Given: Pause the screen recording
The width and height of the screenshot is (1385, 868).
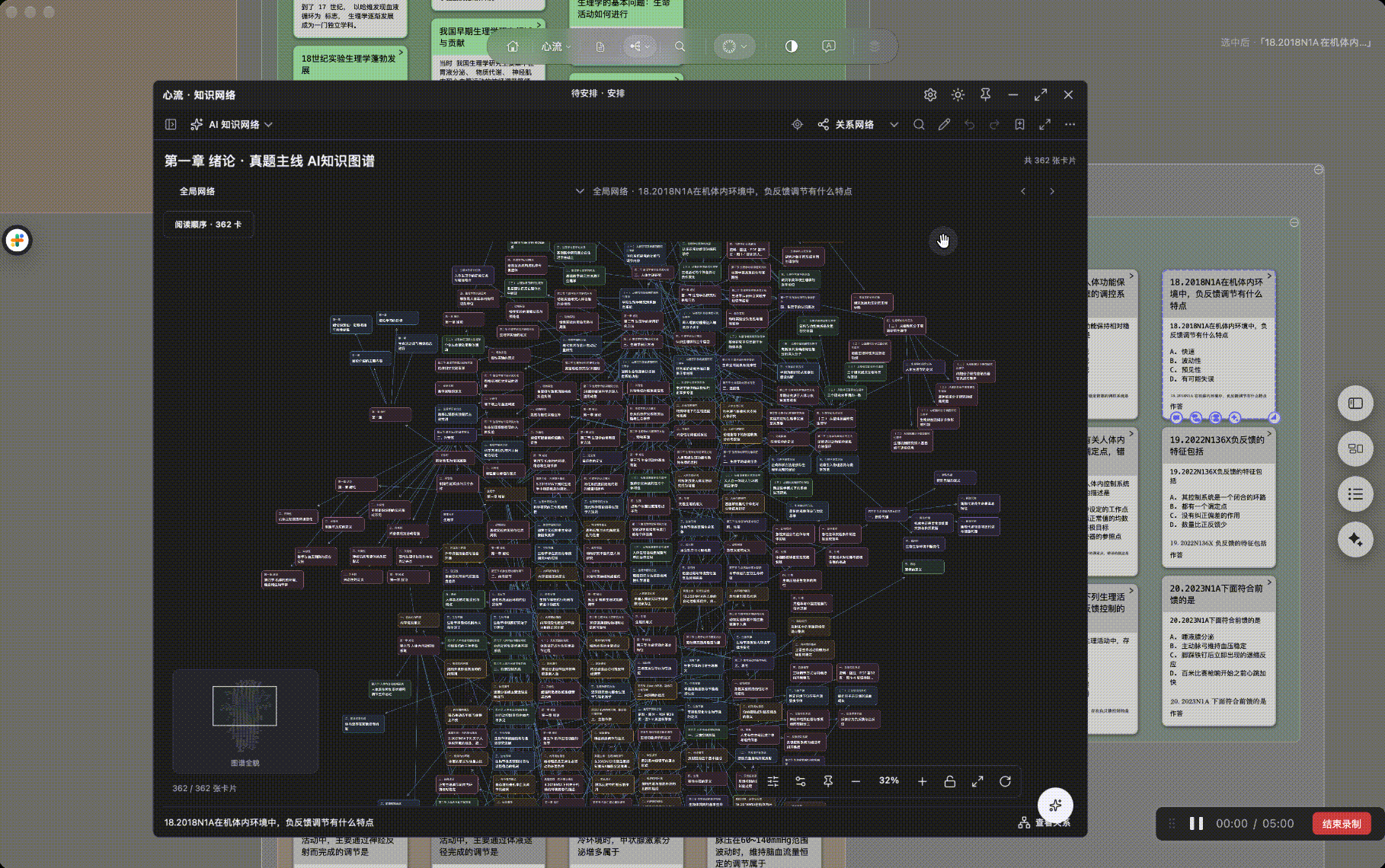Looking at the screenshot, I should [x=1197, y=824].
